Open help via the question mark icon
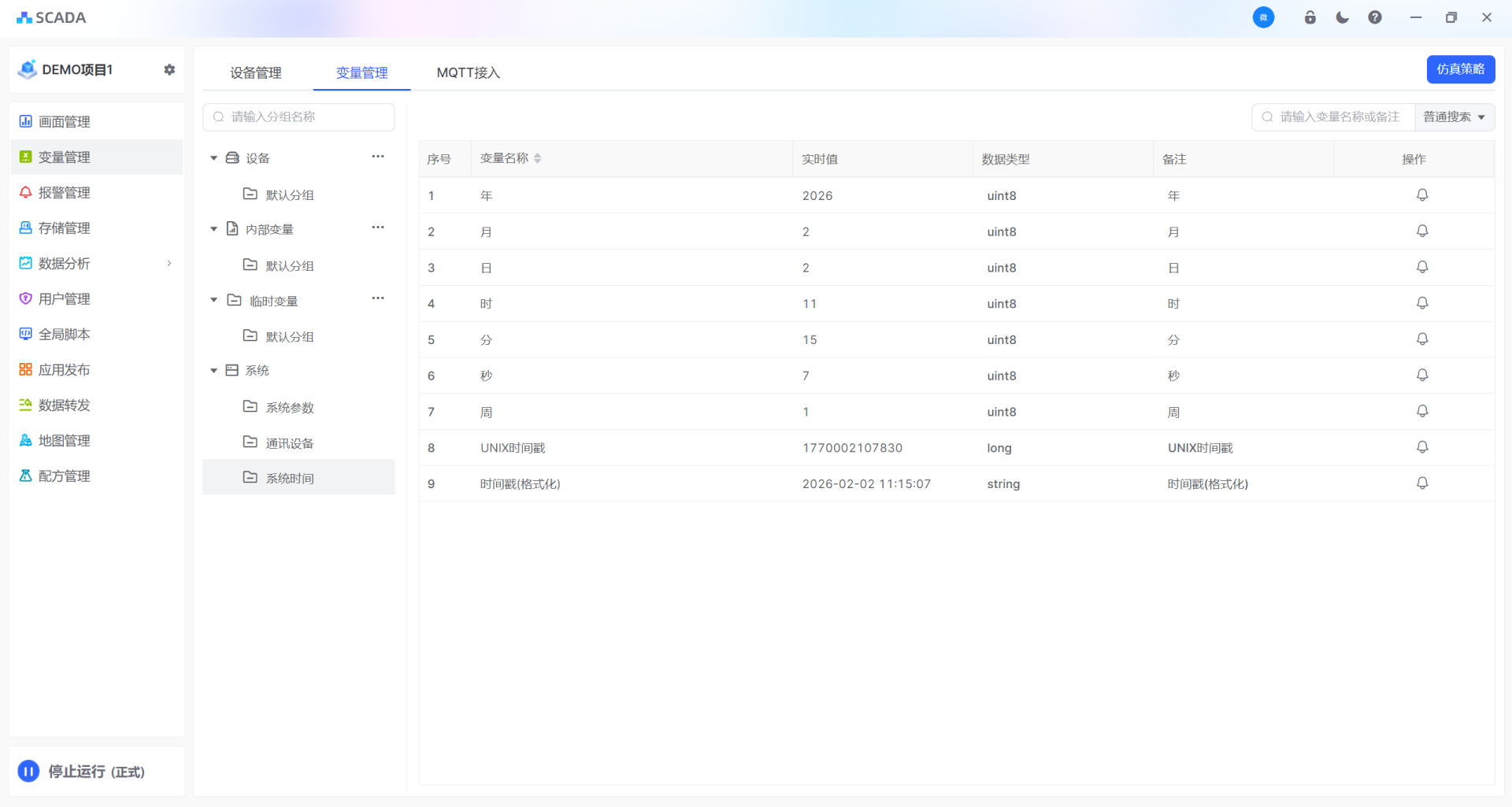 tap(1375, 17)
